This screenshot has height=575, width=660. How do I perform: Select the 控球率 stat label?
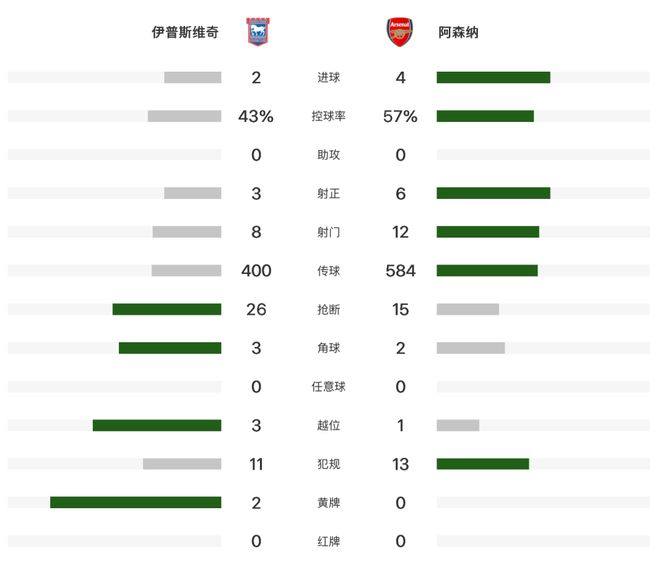328,116
